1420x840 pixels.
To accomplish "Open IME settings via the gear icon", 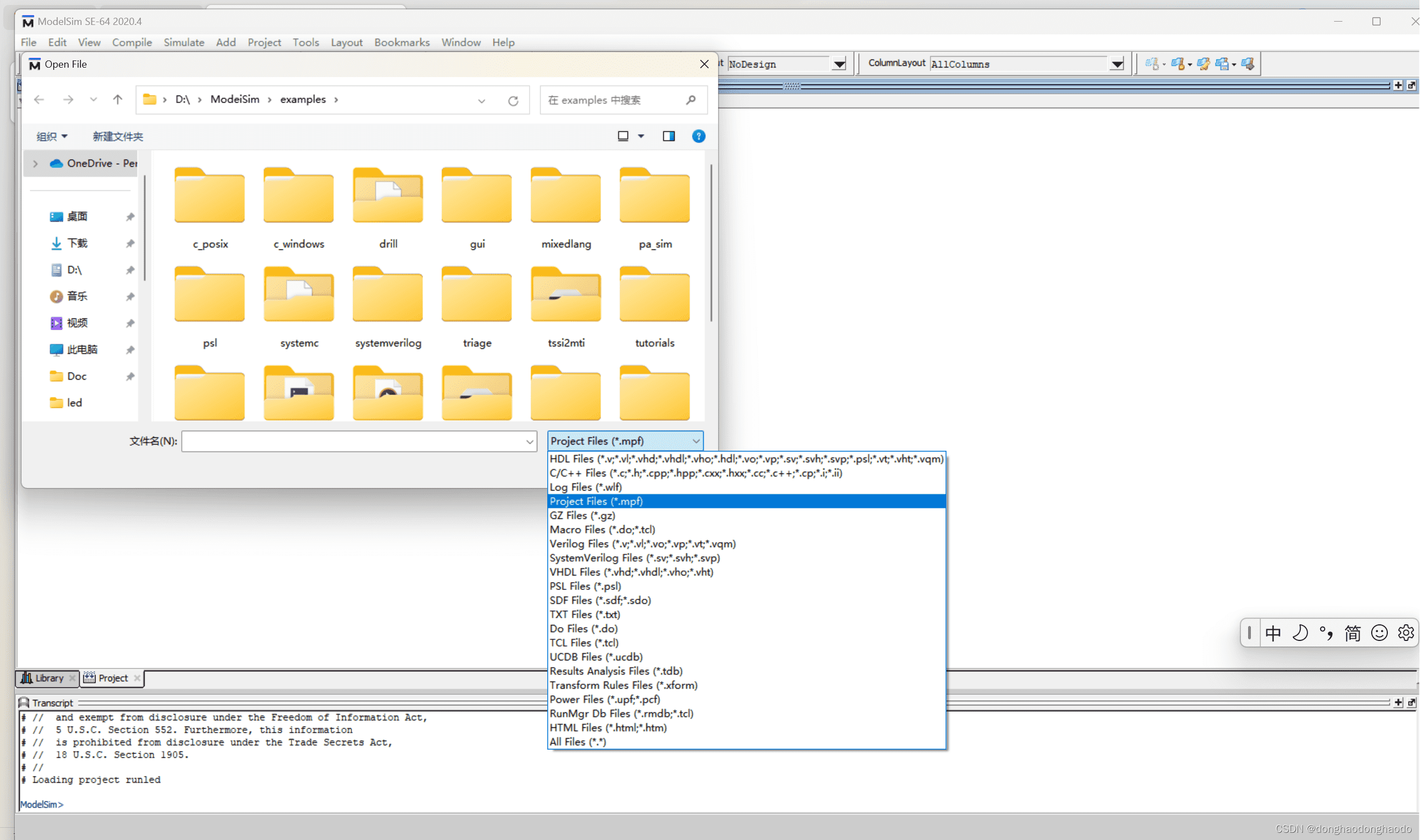I will 1407,633.
